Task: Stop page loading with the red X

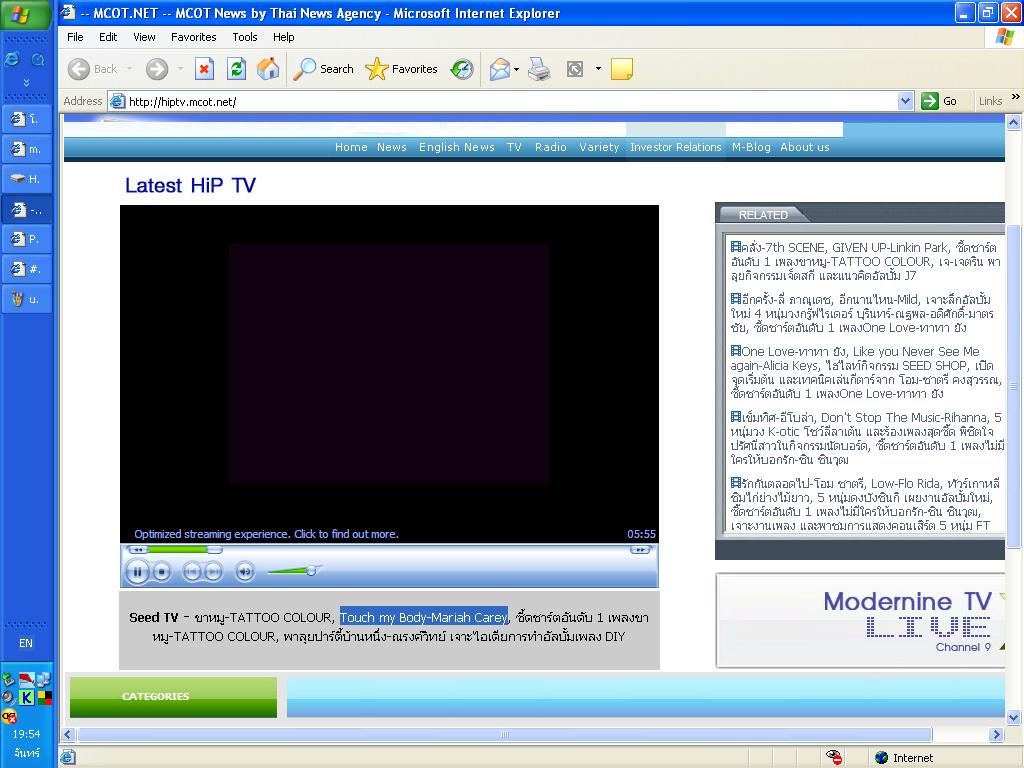Action: (204, 69)
